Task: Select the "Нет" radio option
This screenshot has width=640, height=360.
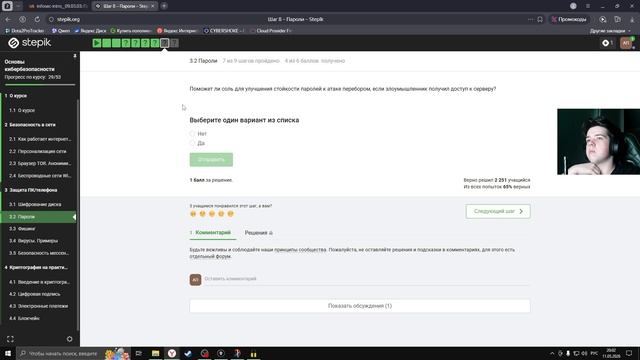Action: click(192, 134)
